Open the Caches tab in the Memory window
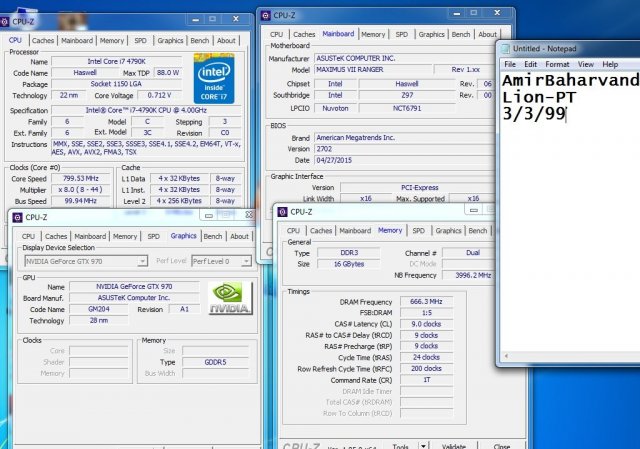The image size is (640, 449). tap(321, 230)
